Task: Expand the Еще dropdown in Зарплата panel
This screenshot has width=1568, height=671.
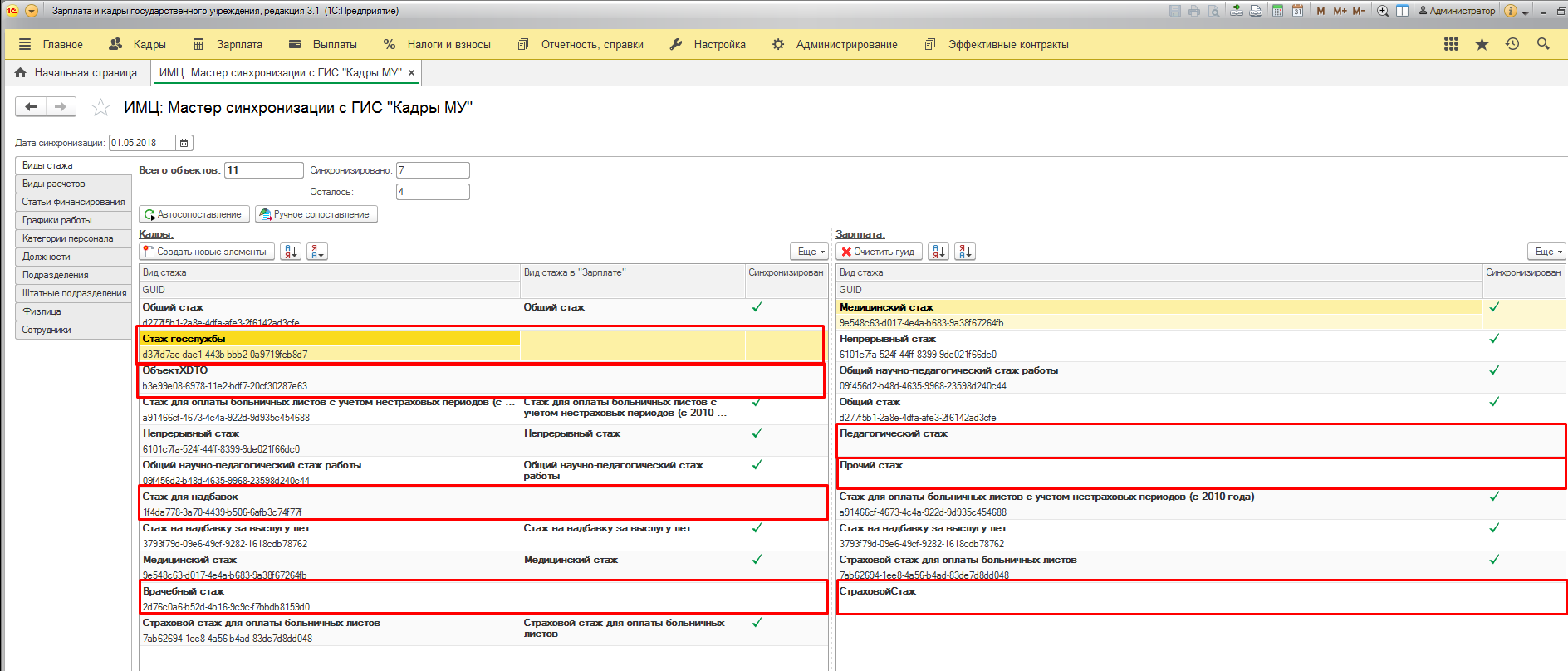Action: pyautogui.click(x=1547, y=252)
